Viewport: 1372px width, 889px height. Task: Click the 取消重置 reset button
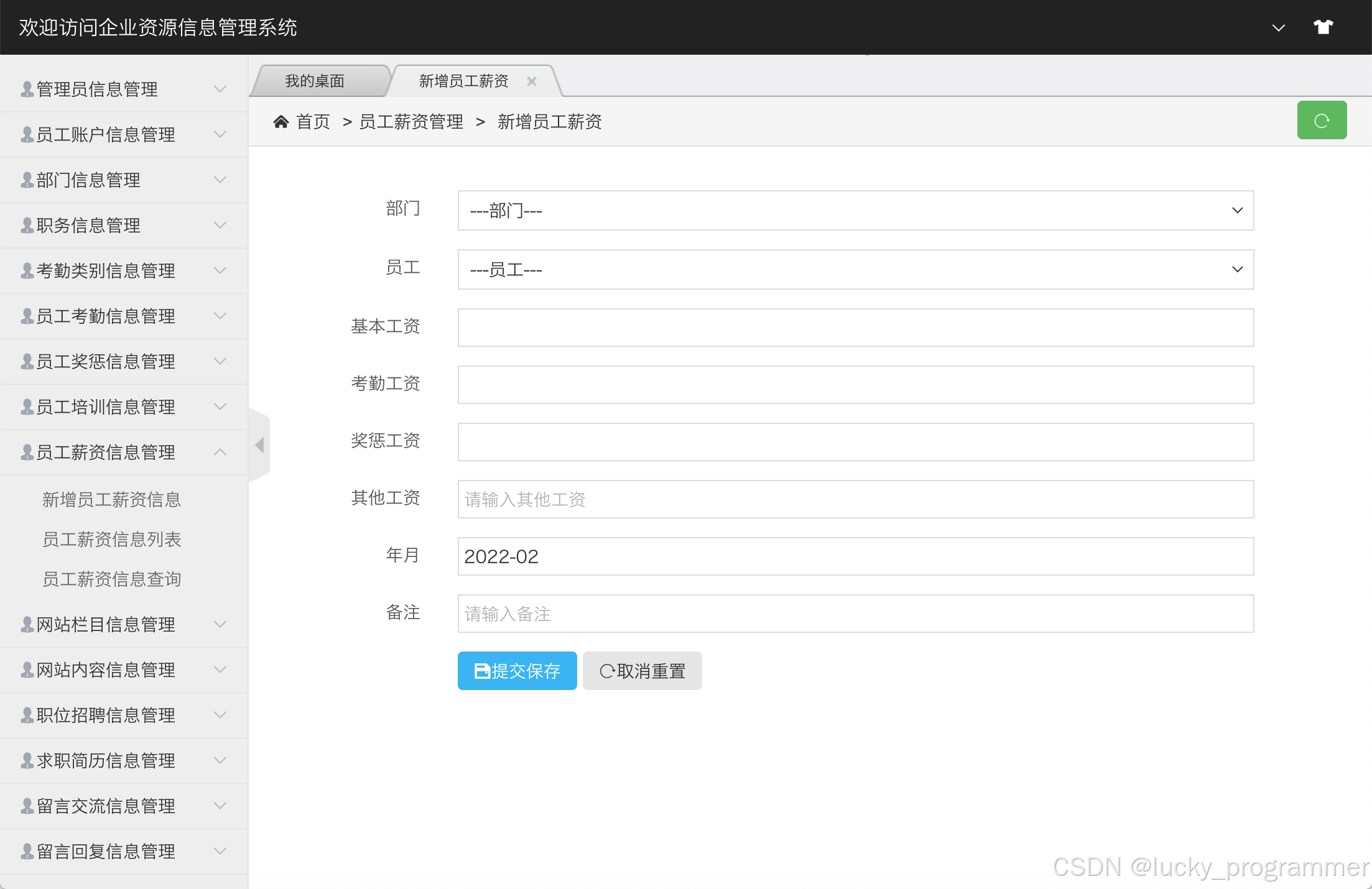(x=642, y=671)
